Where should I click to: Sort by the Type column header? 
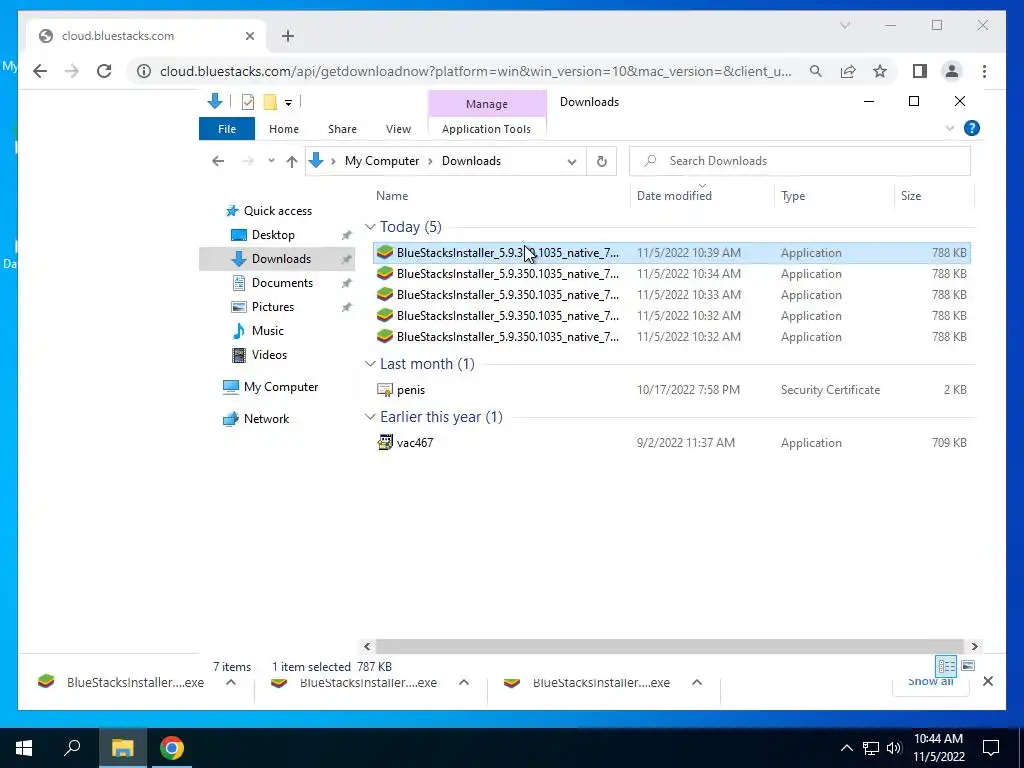pyautogui.click(x=793, y=196)
